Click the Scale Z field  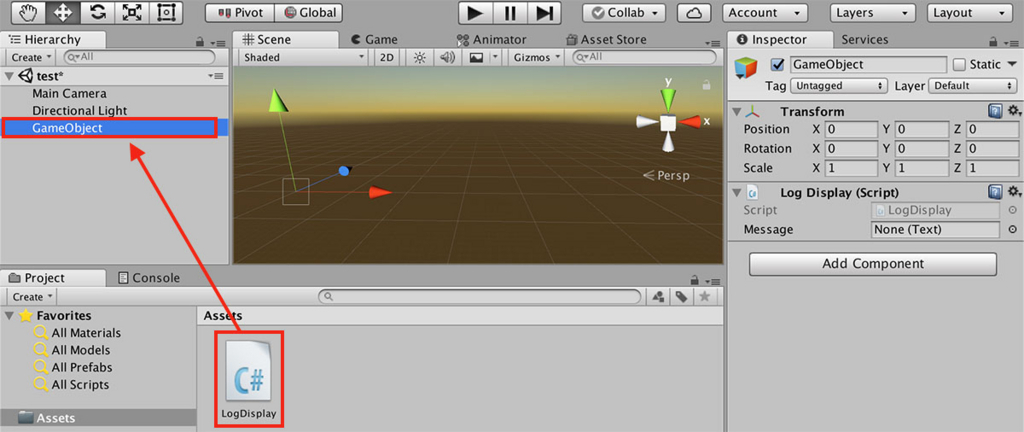coord(993,168)
